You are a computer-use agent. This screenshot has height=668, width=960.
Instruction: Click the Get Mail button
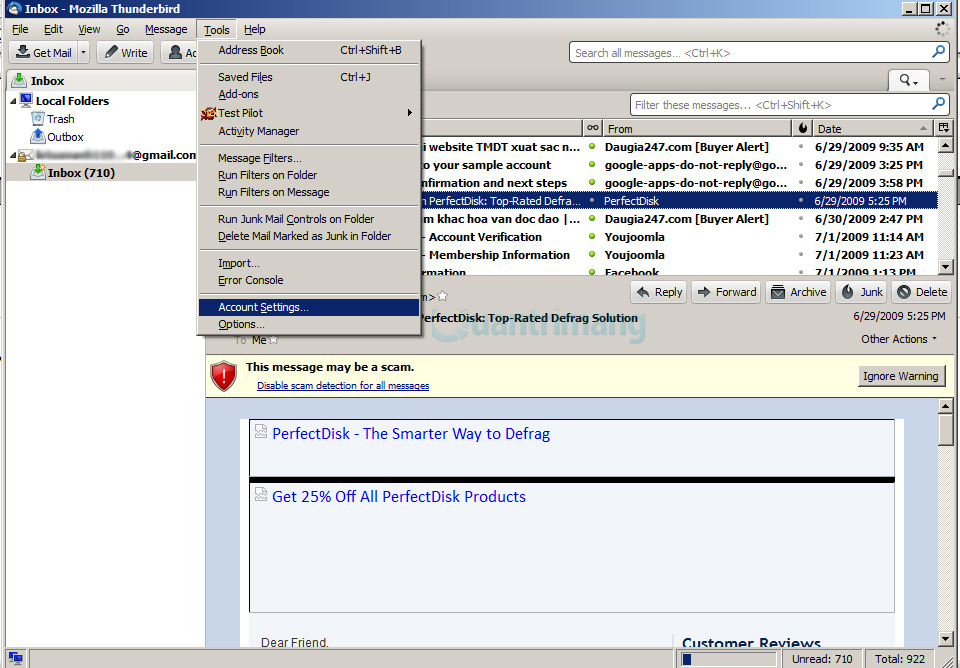click(43, 53)
